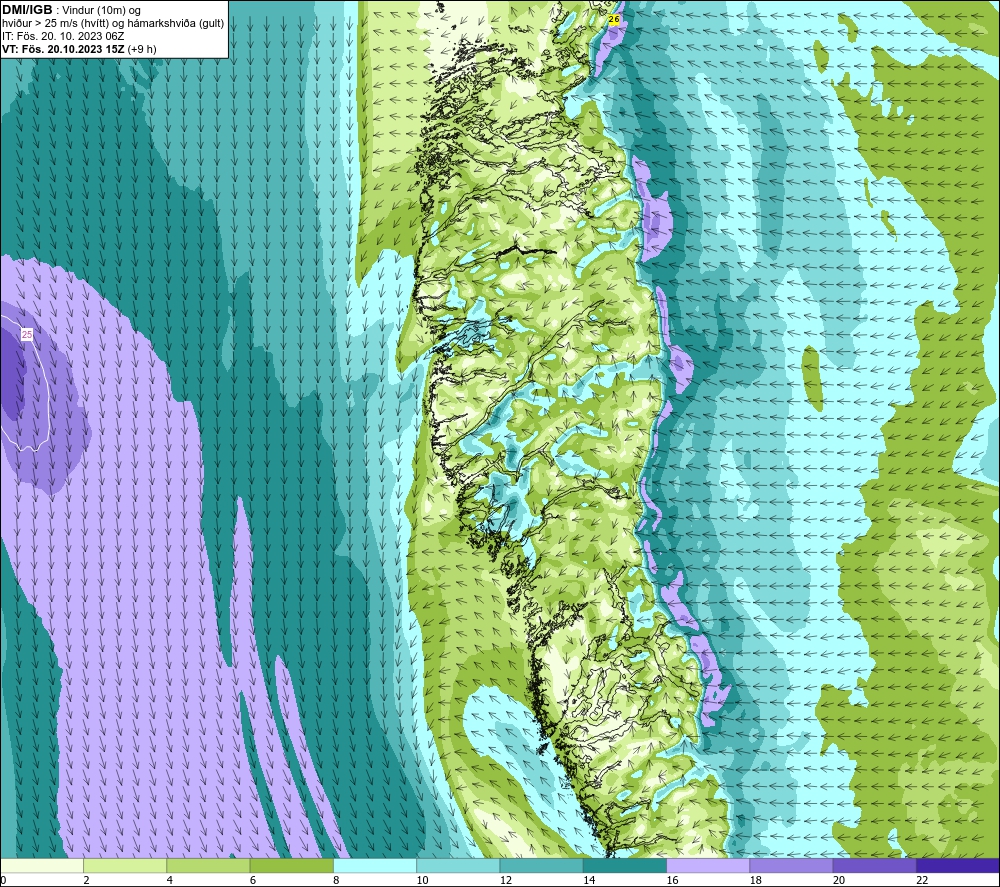Image resolution: width=1000 pixels, height=887 pixels.
Task: Select the legend swatch between 10 and 12
Action: tap(458, 865)
